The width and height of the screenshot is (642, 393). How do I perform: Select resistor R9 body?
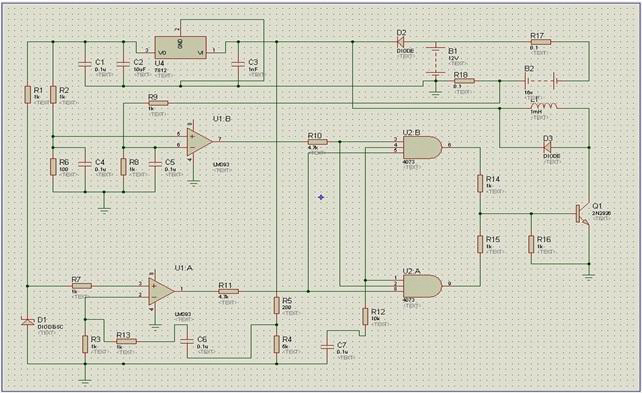pyautogui.click(x=158, y=103)
